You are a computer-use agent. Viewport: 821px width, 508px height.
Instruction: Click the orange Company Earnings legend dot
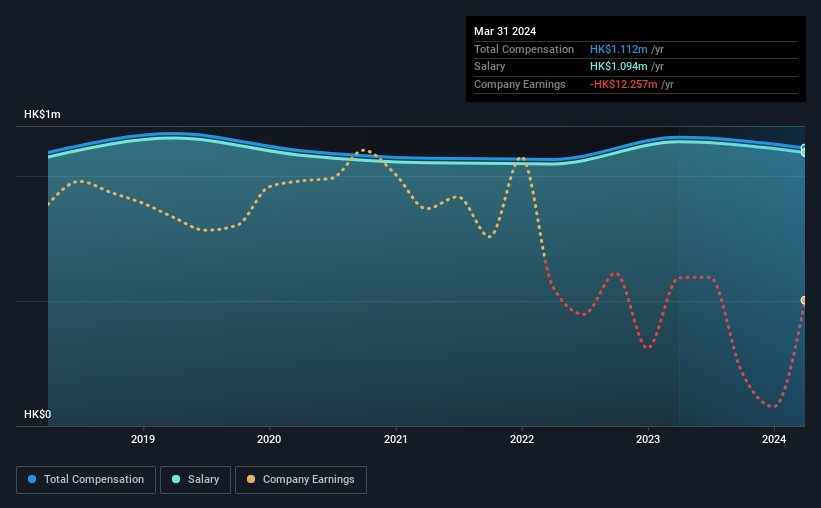coord(251,479)
